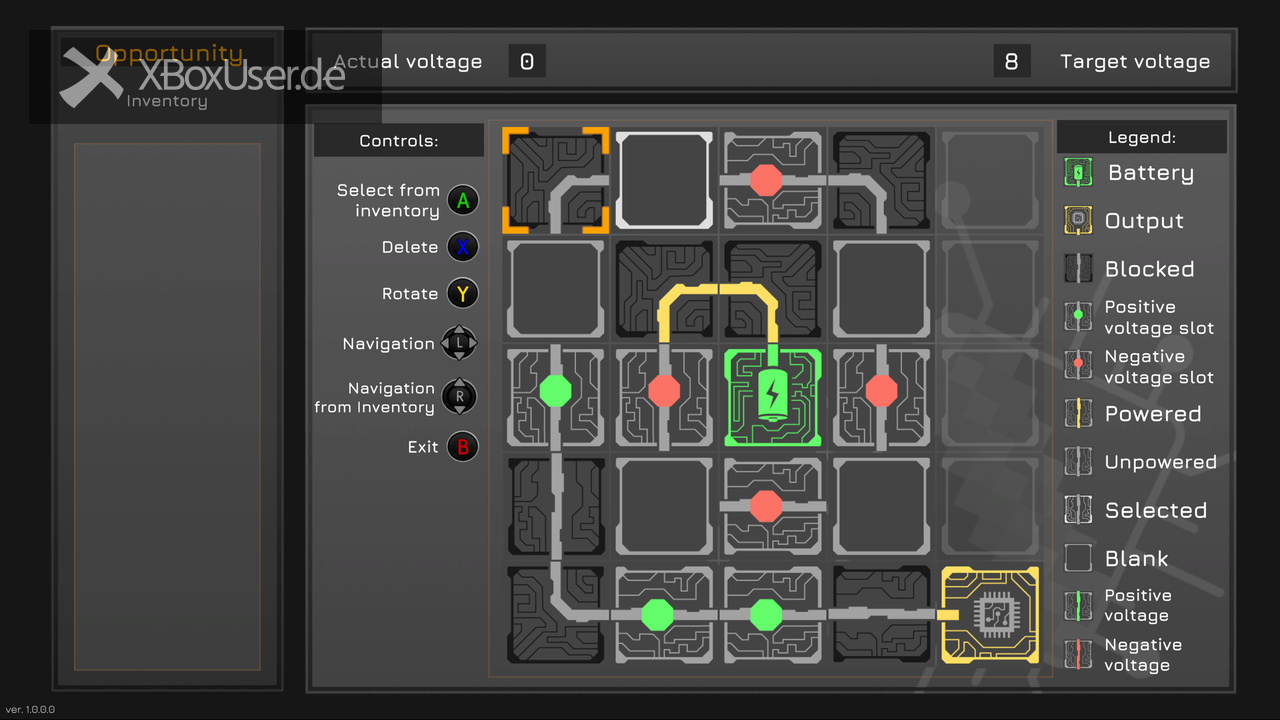This screenshot has width=1280, height=720.
Task: Select the blocked vertical-wire tile above the bottom-left corner
Action: 555,506
